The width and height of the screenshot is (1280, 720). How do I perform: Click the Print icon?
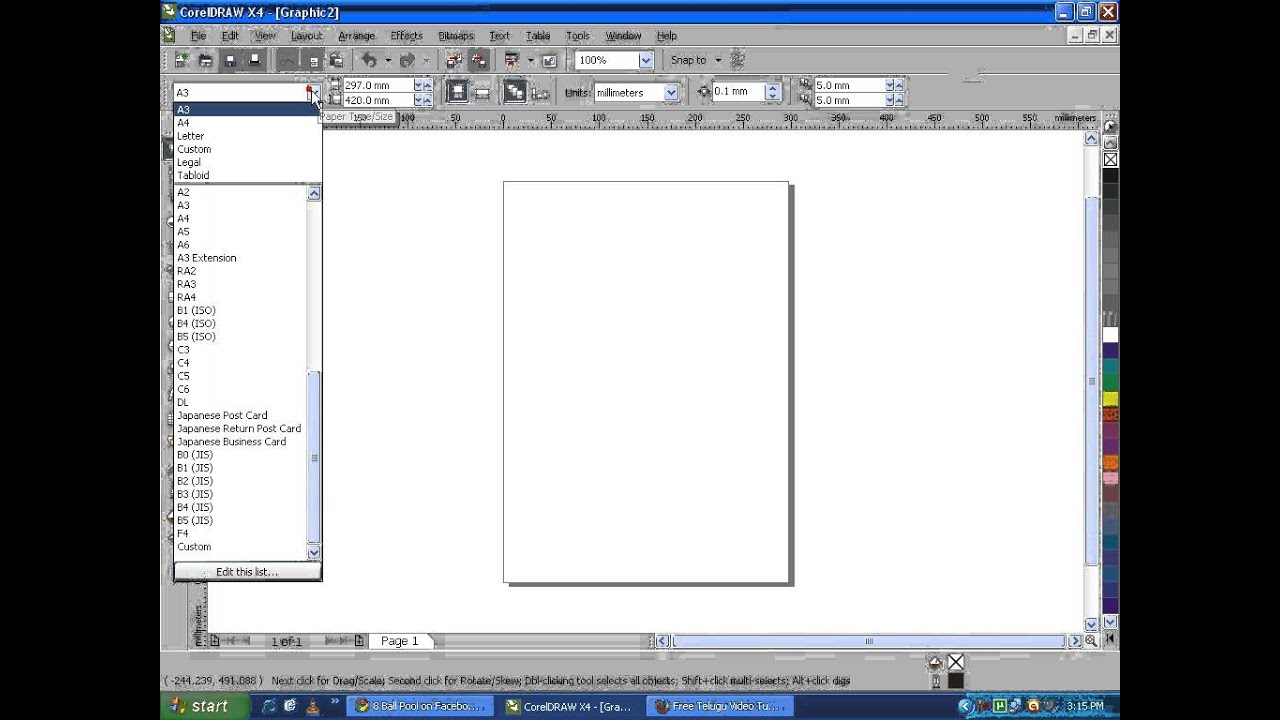[x=254, y=60]
